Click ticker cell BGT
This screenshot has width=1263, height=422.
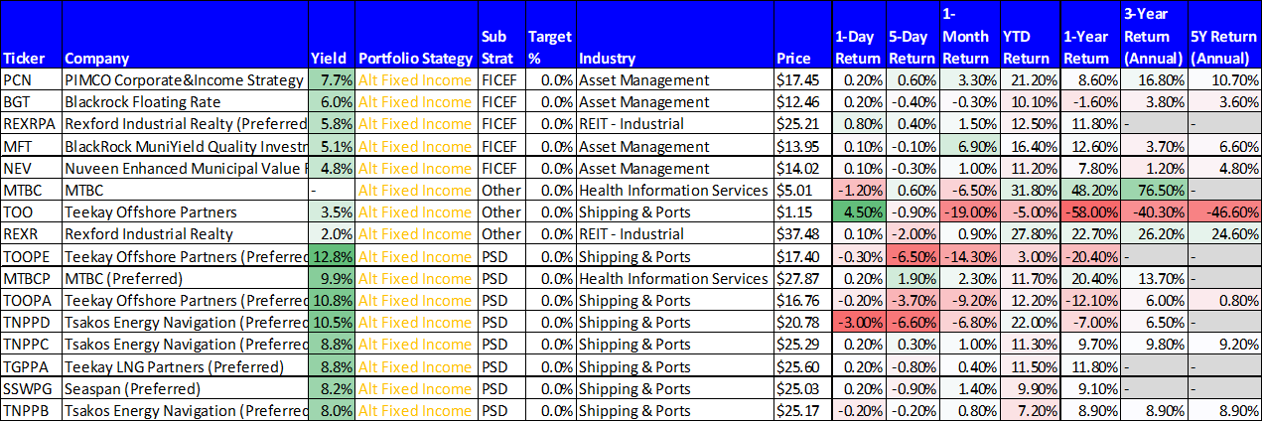tap(31, 101)
